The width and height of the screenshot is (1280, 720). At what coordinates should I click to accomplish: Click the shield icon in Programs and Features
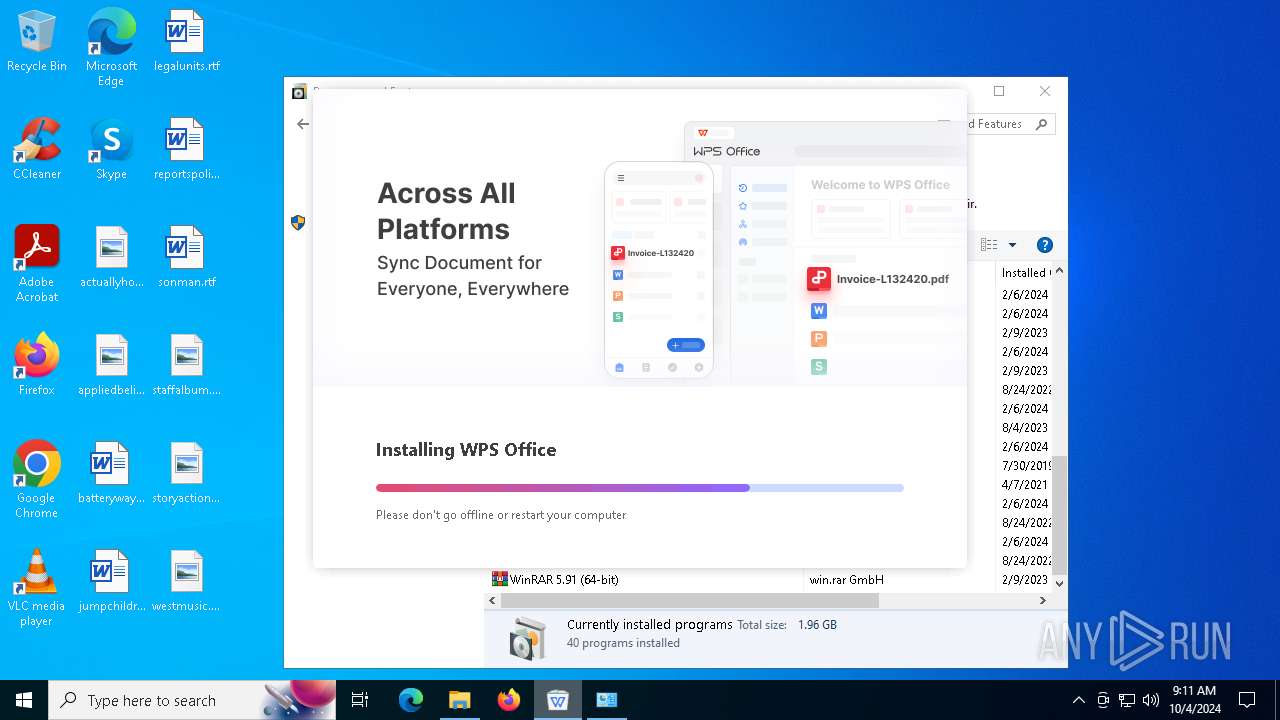[x=298, y=223]
